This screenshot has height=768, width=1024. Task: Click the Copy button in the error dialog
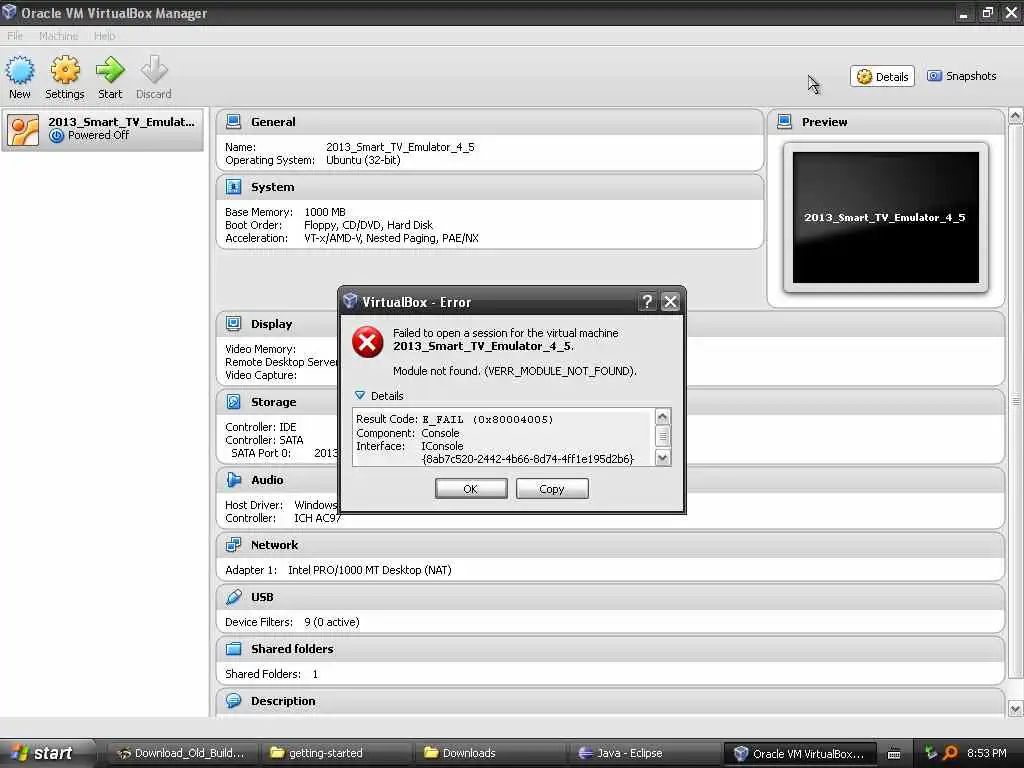[x=552, y=489]
